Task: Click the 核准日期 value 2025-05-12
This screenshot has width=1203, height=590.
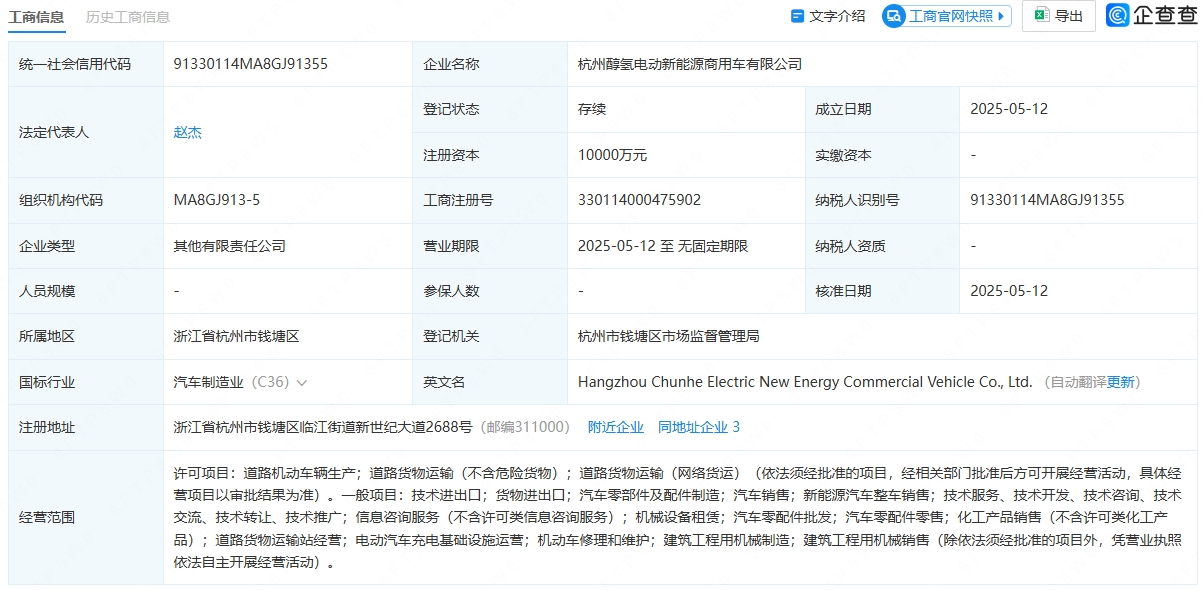Action: tap(1009, 291)
